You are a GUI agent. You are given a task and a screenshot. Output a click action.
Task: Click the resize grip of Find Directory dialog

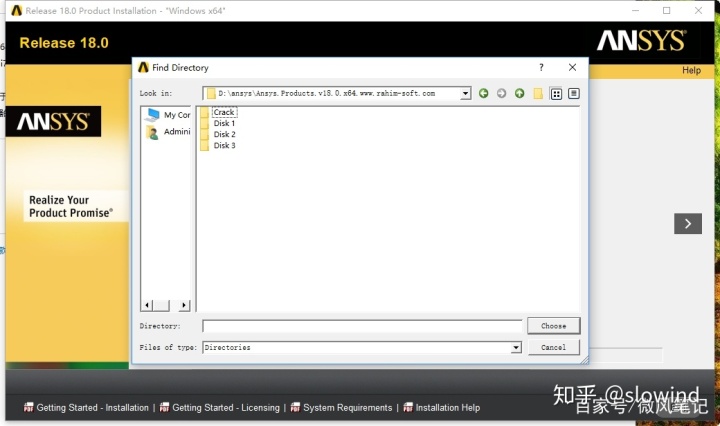click(584, 361)
